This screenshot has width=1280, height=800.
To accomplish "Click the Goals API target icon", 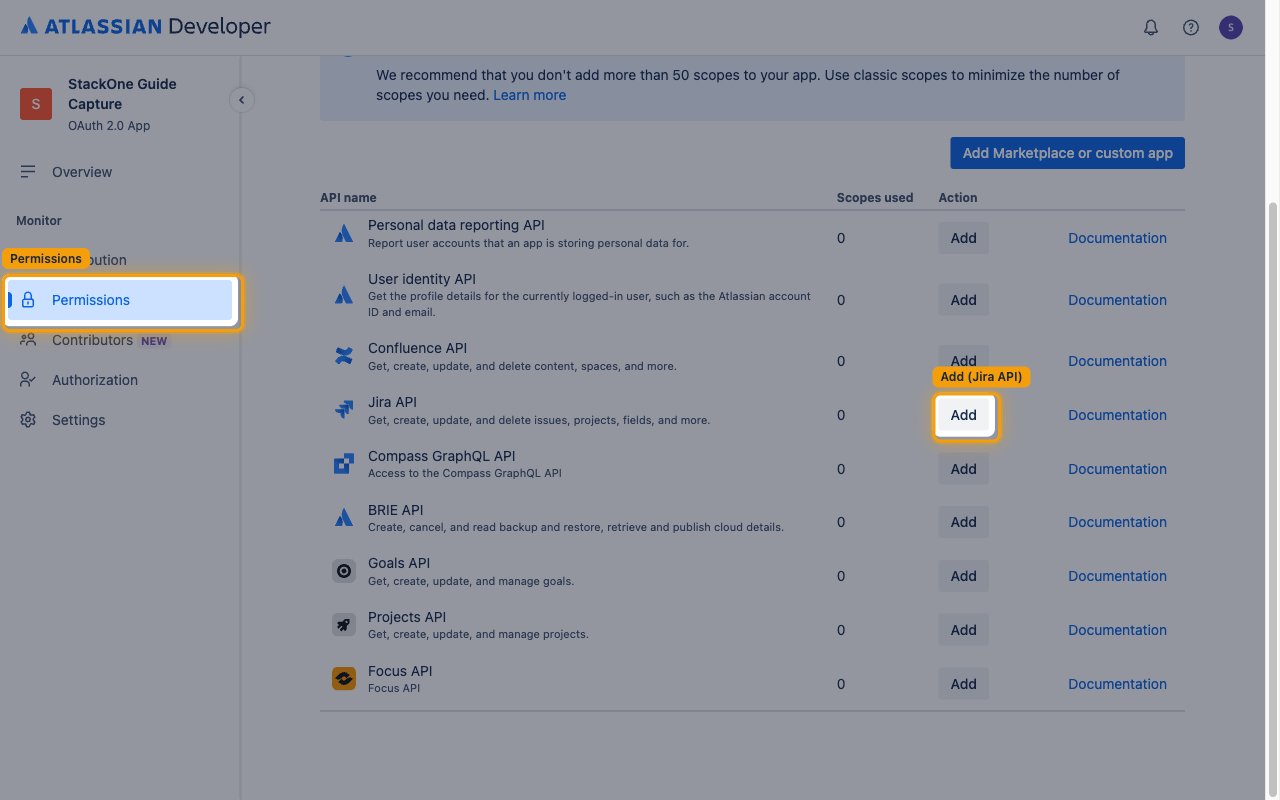I will (344, 571).
